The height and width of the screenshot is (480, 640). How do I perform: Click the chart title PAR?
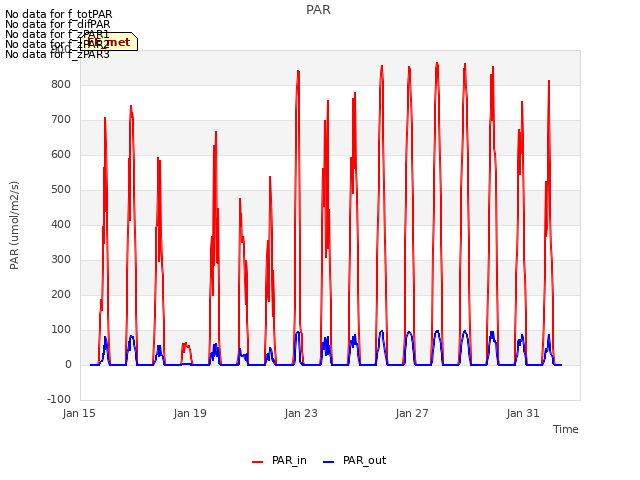click(318, 10)
